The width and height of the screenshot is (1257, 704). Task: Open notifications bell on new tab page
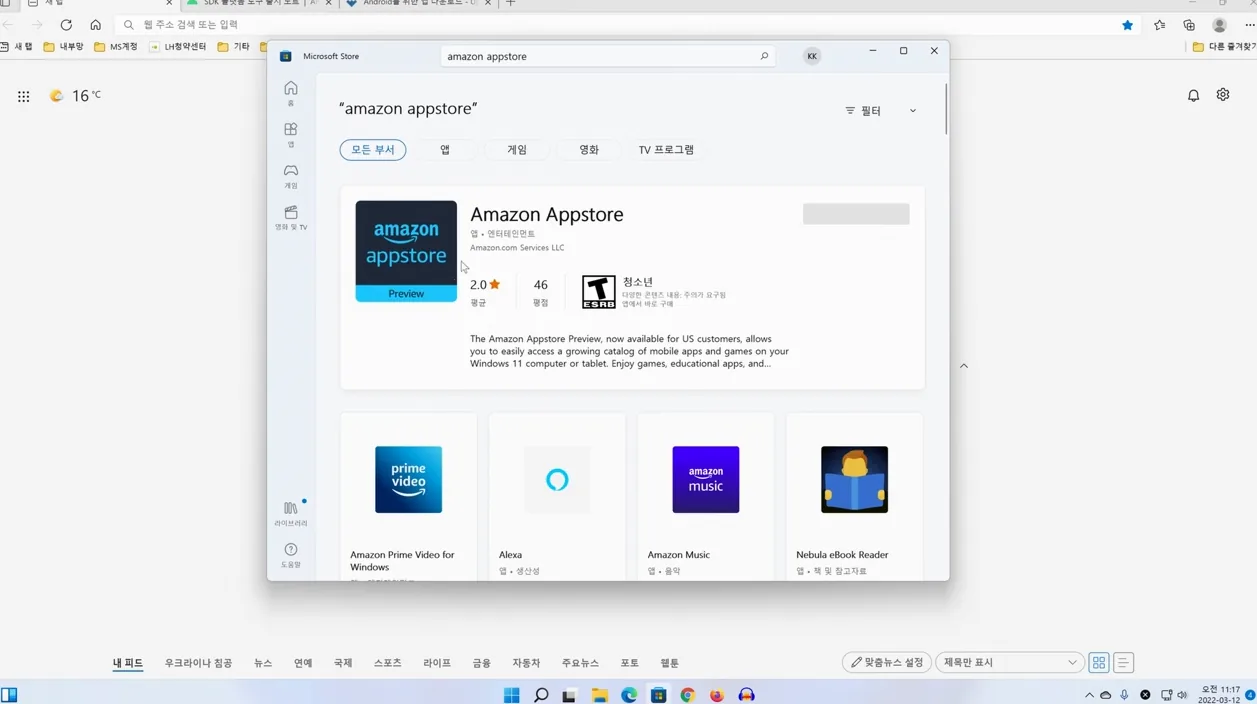[x=1193, y=96]
